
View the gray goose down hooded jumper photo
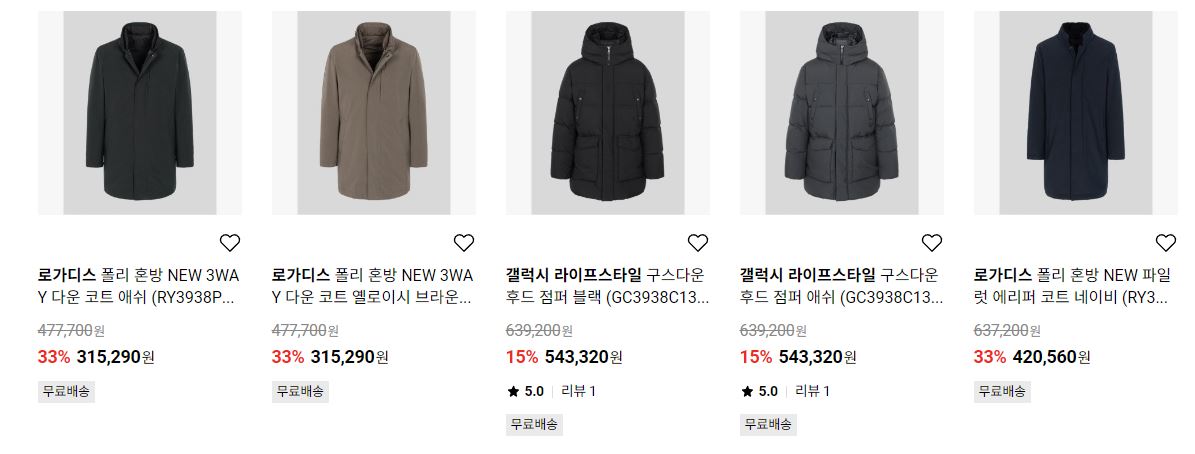(841, 113)
